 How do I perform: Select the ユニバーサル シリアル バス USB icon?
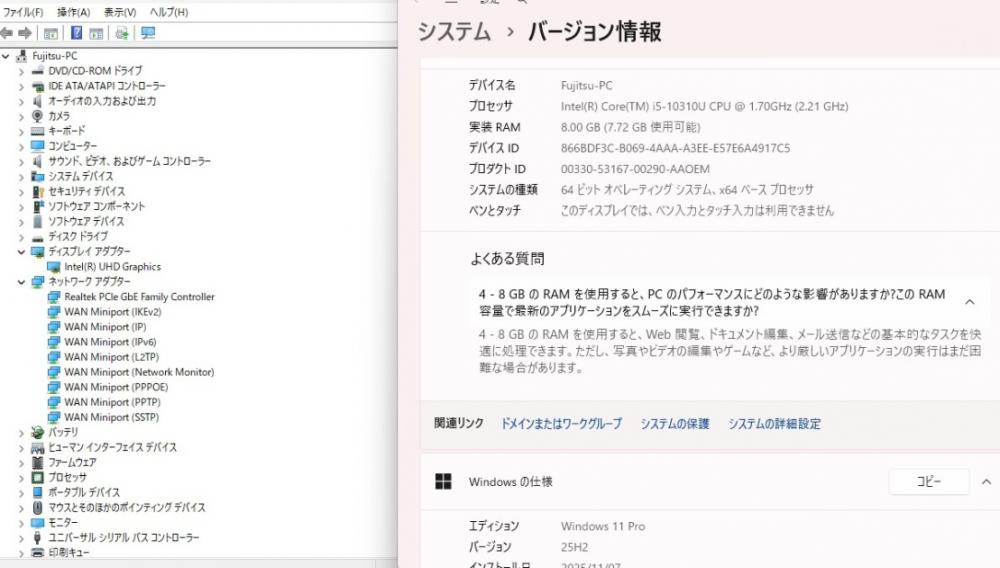coord(38,537)
